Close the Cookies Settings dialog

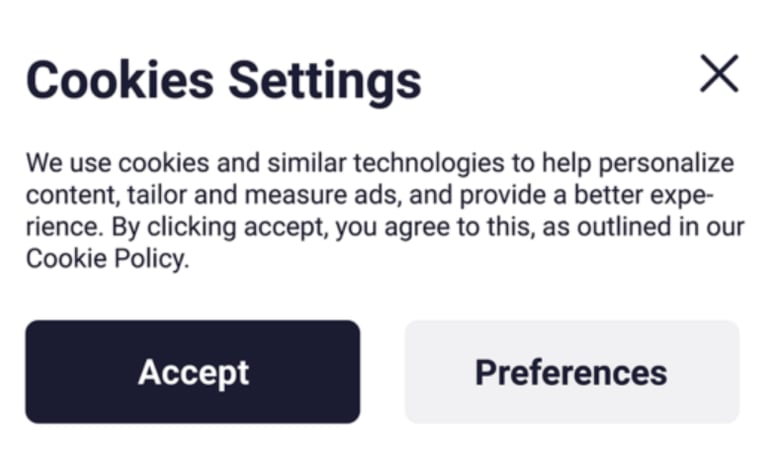(x=719, y=74)
